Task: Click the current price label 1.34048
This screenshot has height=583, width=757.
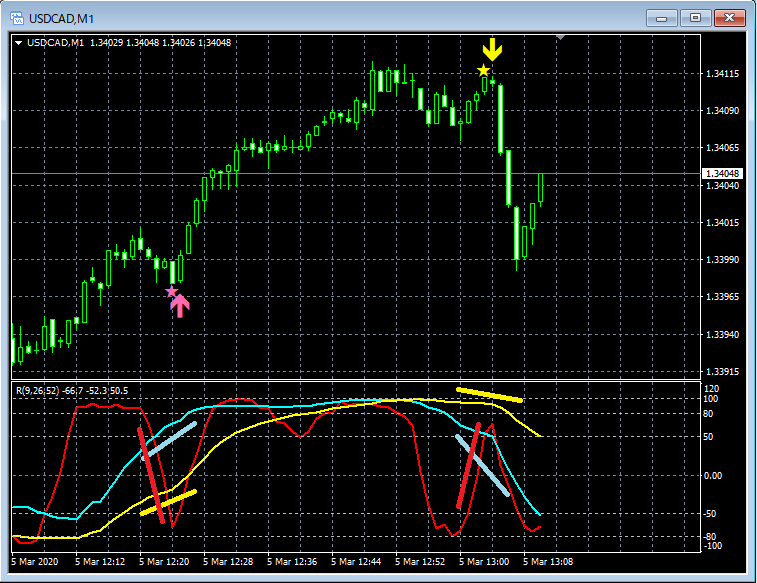Action: point(722,173)
